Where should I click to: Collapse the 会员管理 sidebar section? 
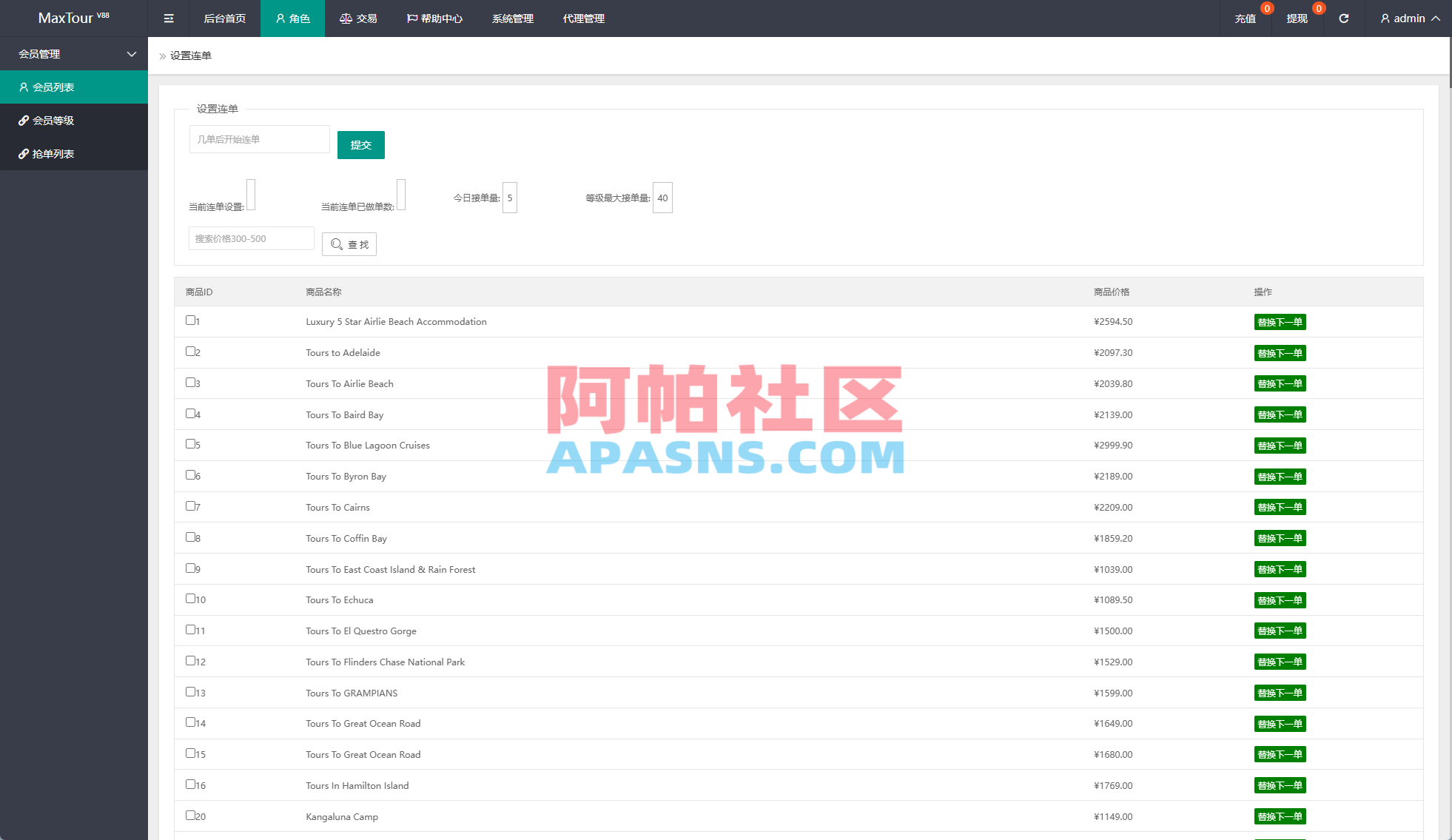click(131, 53)
